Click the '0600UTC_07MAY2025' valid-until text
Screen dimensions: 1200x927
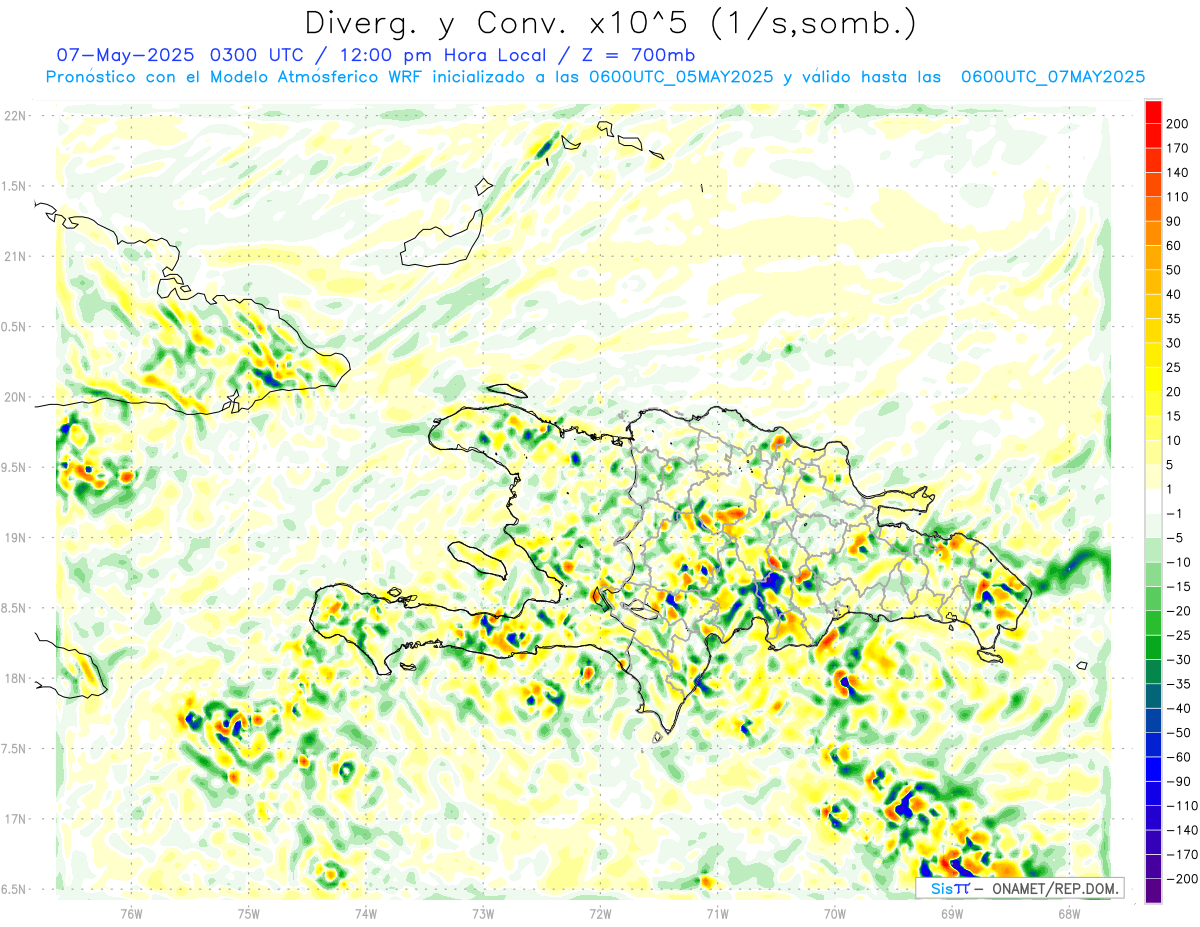[1053, 77]
